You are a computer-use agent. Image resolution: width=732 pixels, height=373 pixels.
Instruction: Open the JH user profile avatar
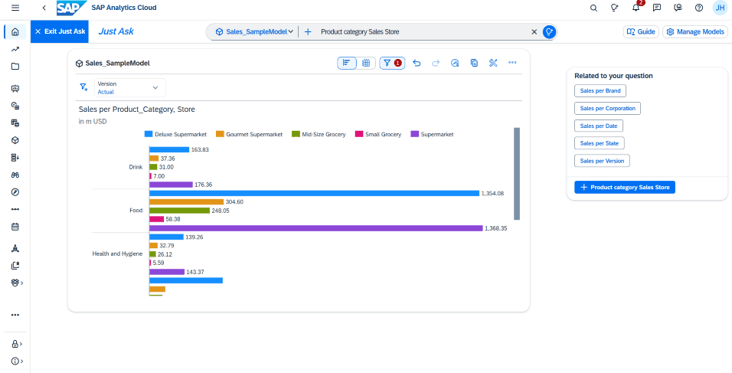(x=720, y=8)
